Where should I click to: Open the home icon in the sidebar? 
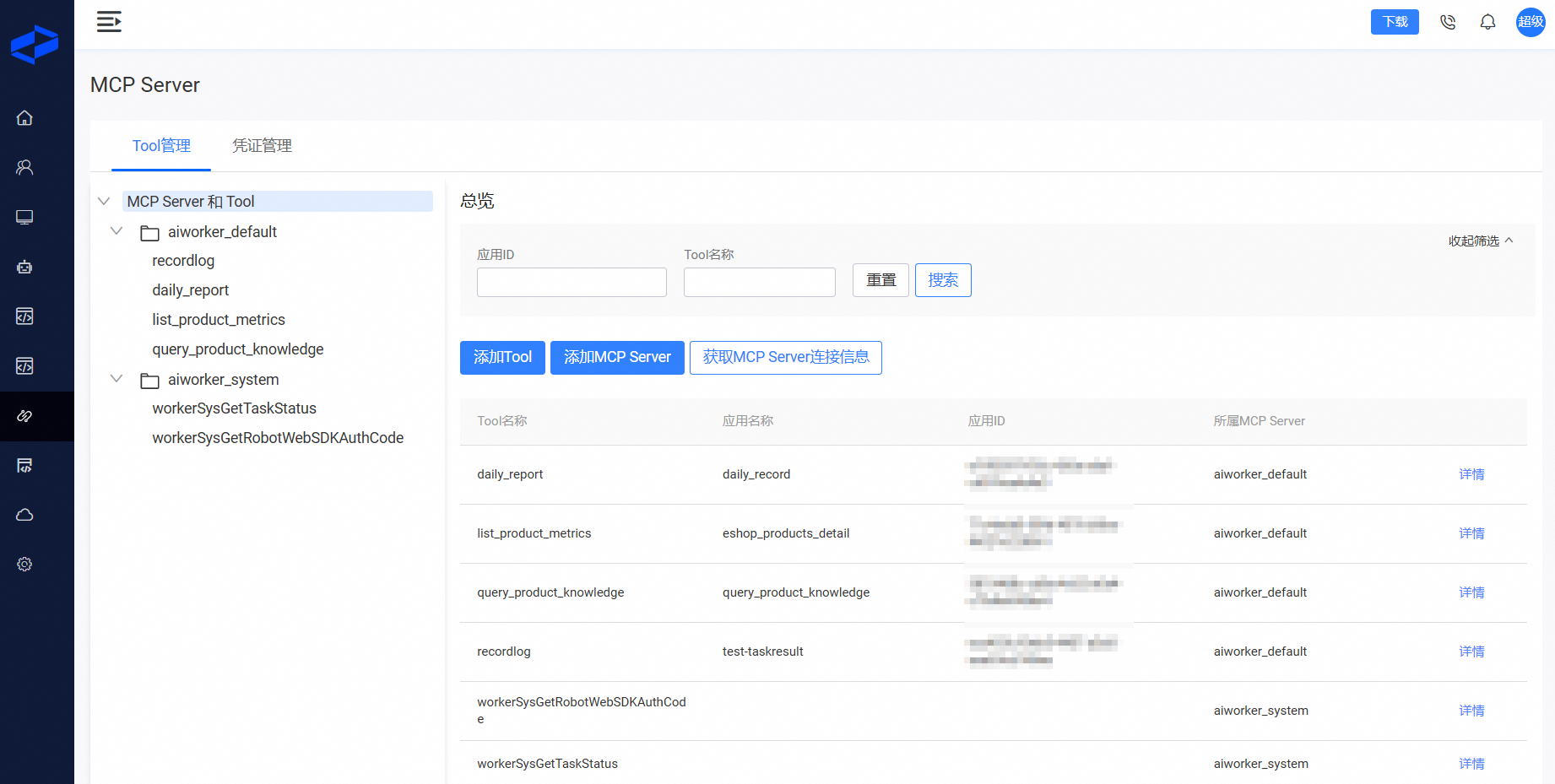tap(24, 118)
